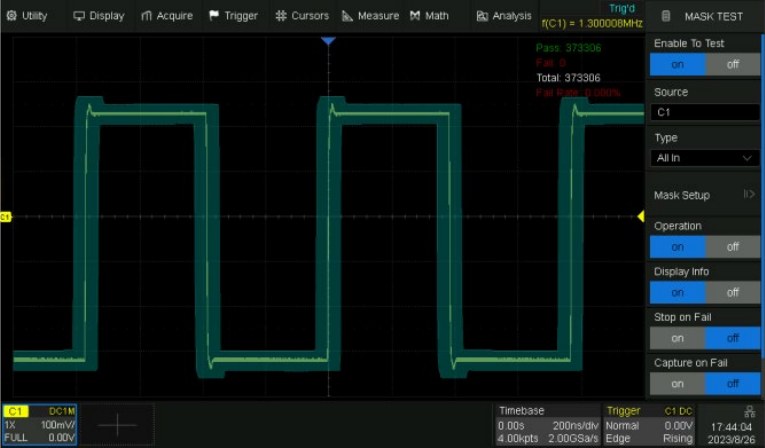Click the DC1M coupling label
Image resolution: width=765 pixels, height=448 pixels.
click(x=62, y=411)
